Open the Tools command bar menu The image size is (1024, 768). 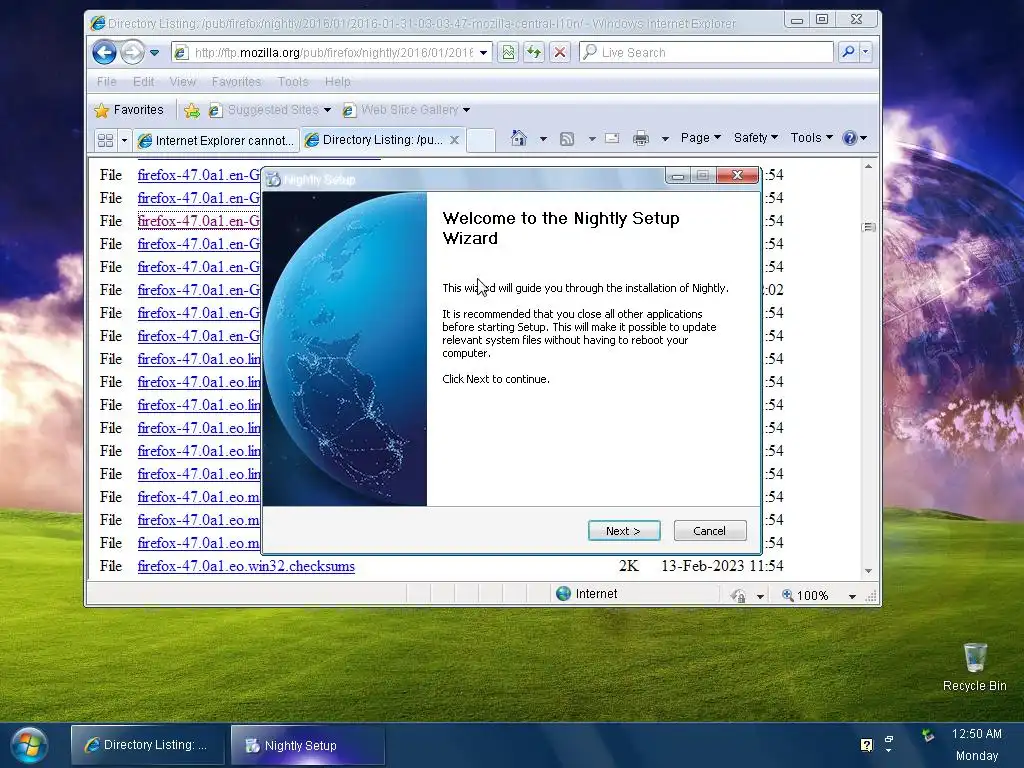click(x=811, y=138)
